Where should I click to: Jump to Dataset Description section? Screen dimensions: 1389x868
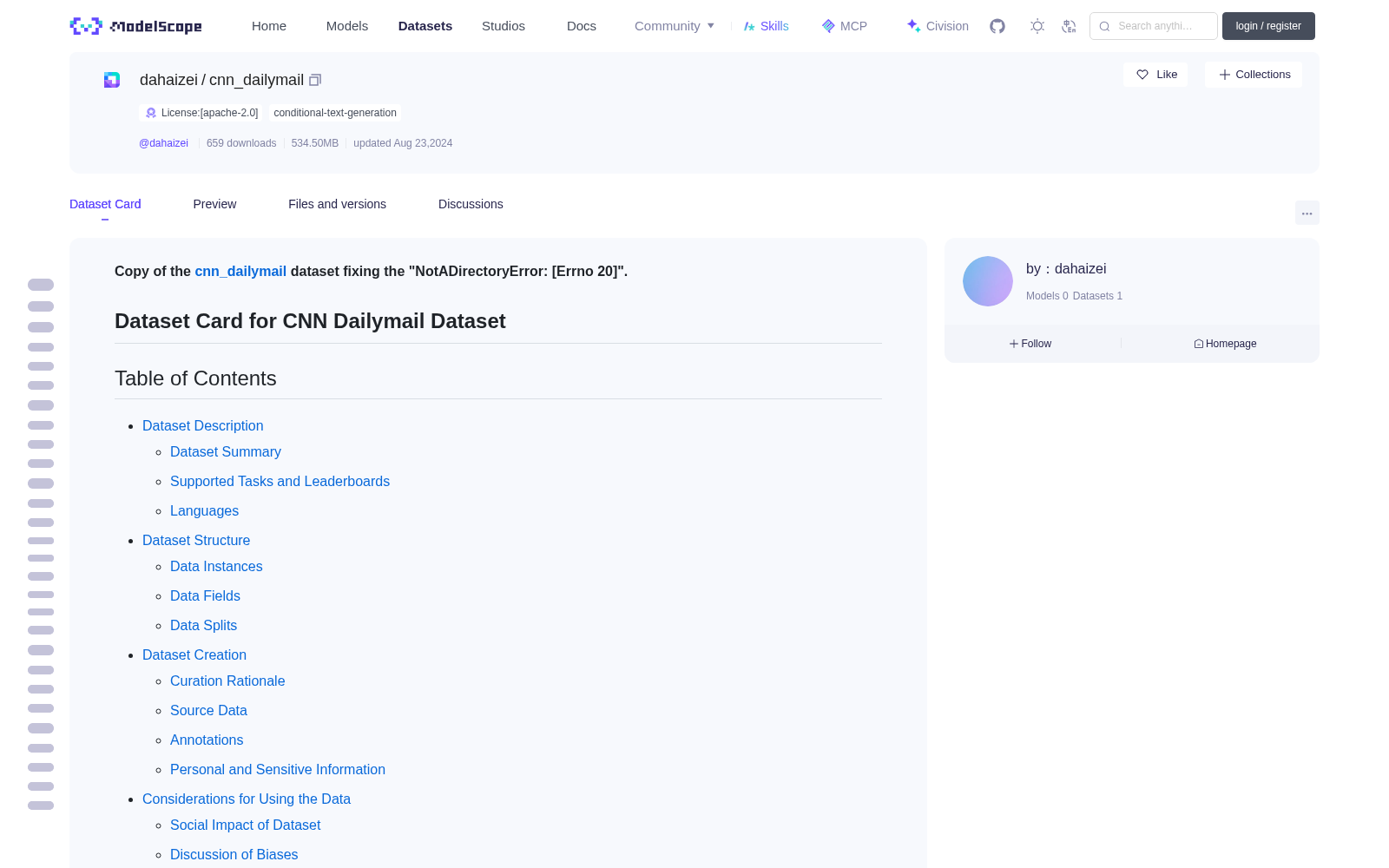[202, 426]
